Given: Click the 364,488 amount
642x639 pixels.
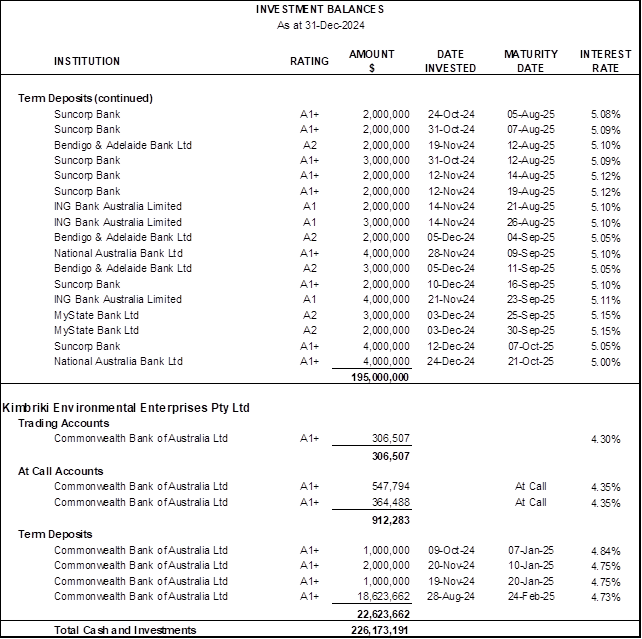Looking at the screenshot, I should (391, 502).
